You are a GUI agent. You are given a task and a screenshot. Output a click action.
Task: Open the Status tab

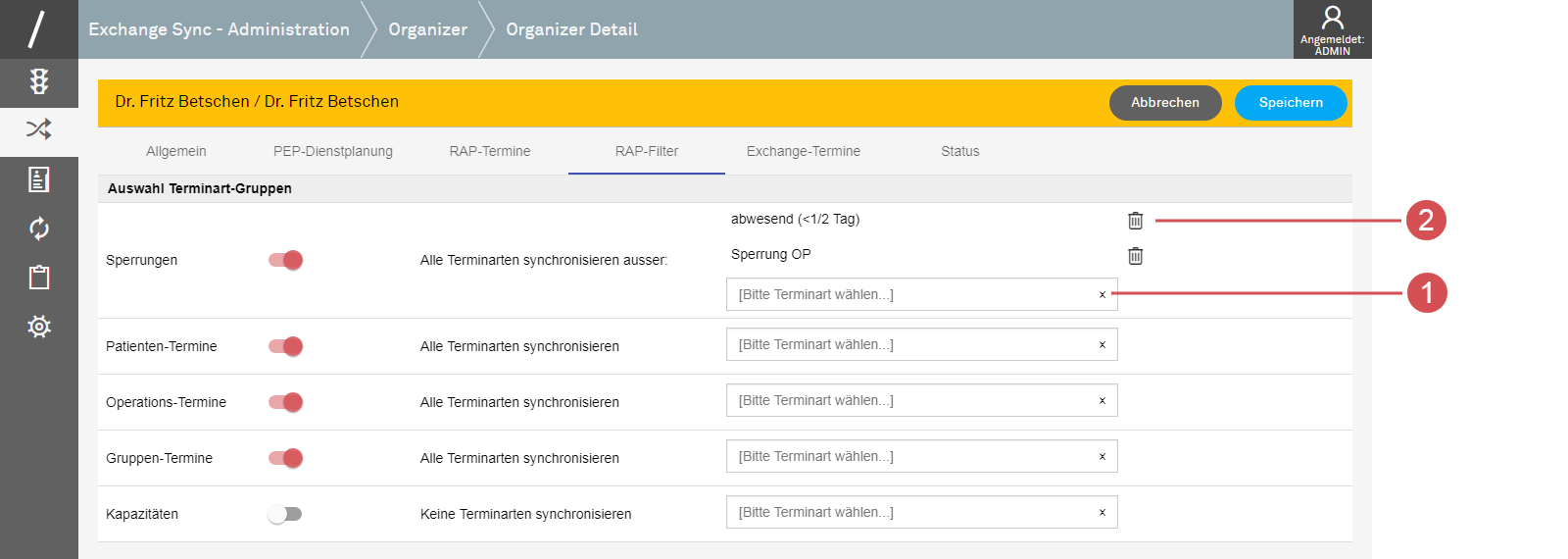coord(960,151)
